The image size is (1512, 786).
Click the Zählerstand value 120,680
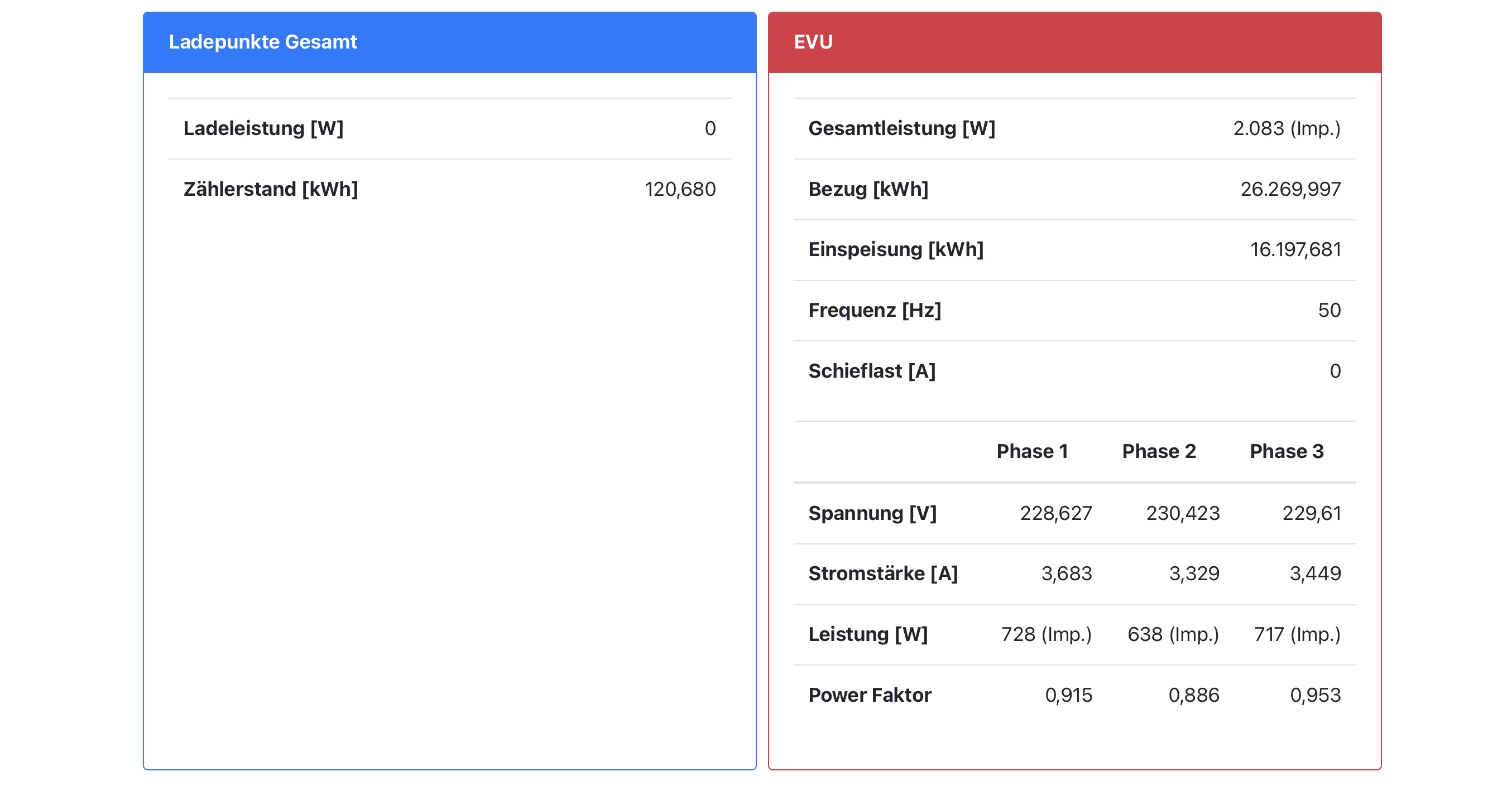pyautogui.click(x=680, y=189)
